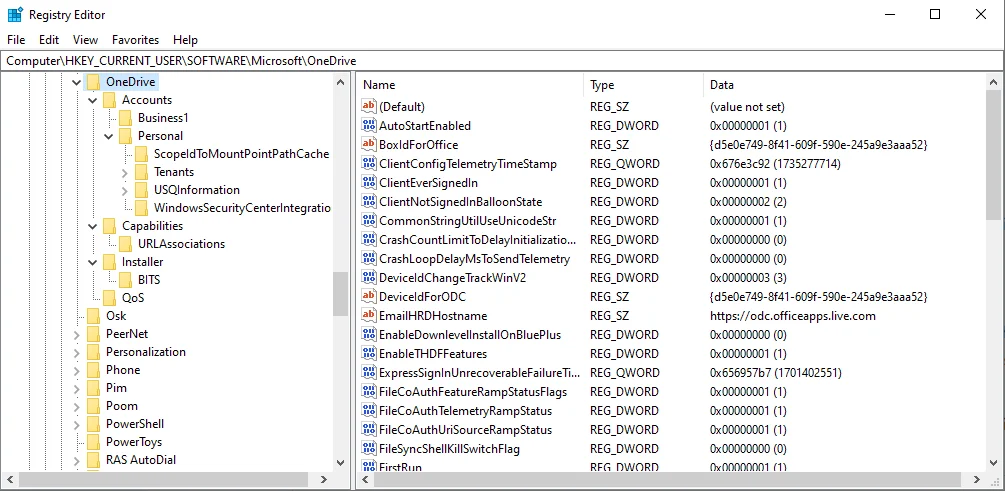Select the RAS AutoDial key
Screen dimensions: 1005x491
(140, 460)
